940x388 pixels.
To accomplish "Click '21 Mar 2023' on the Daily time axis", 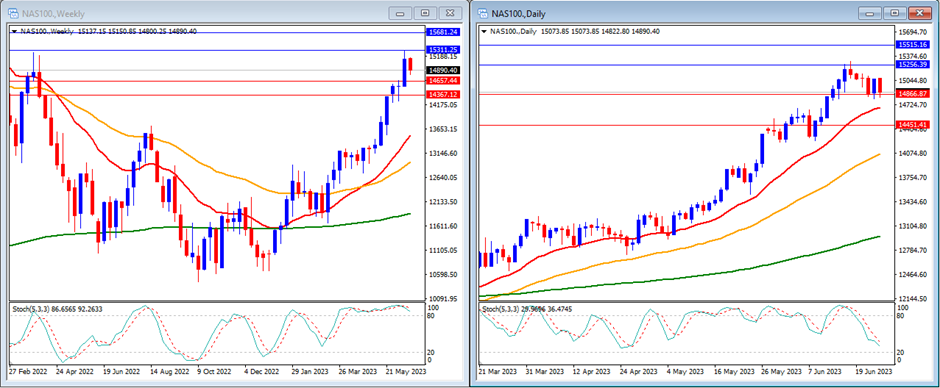I will coord(498,372).
